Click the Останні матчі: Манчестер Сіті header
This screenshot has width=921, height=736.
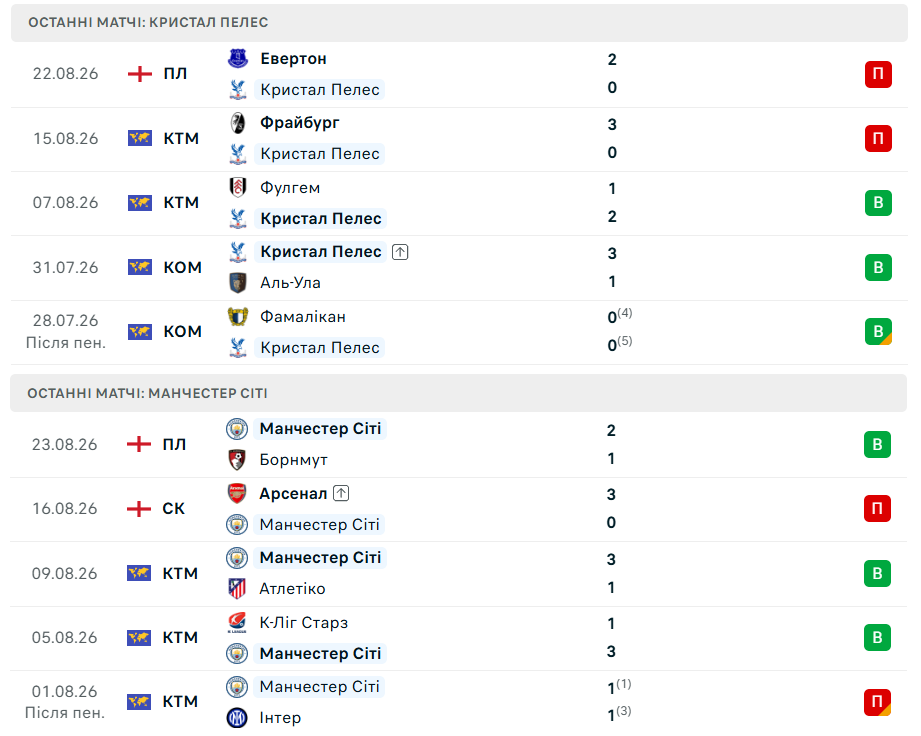click(459, 393)
